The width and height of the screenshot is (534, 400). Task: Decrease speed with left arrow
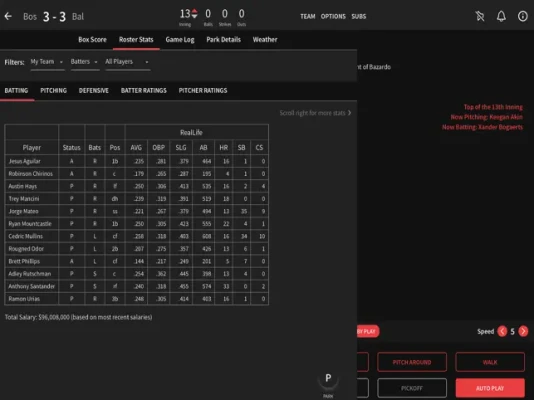[x=502, y=331]
